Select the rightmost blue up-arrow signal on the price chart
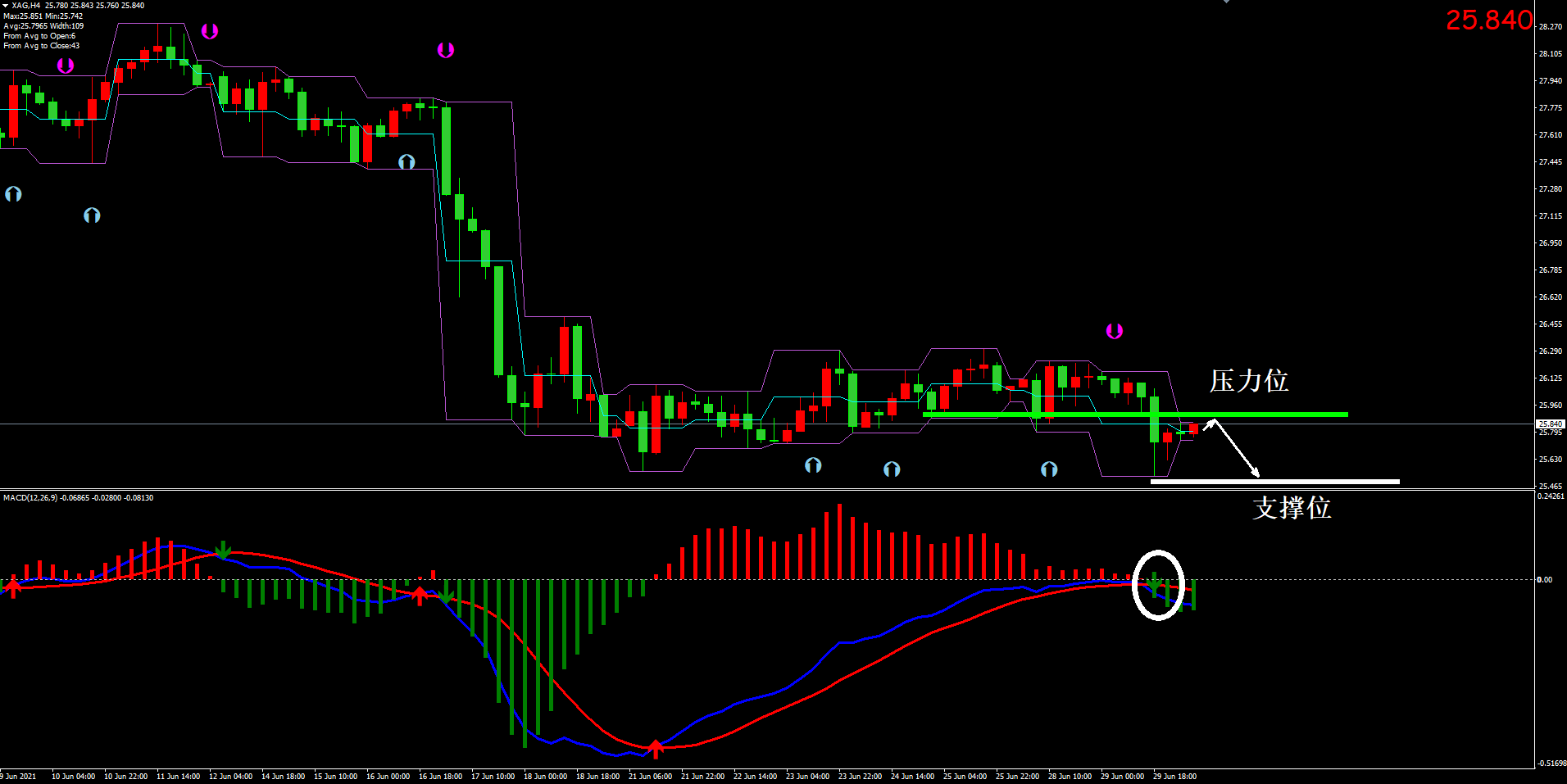 click(1049, 469)
